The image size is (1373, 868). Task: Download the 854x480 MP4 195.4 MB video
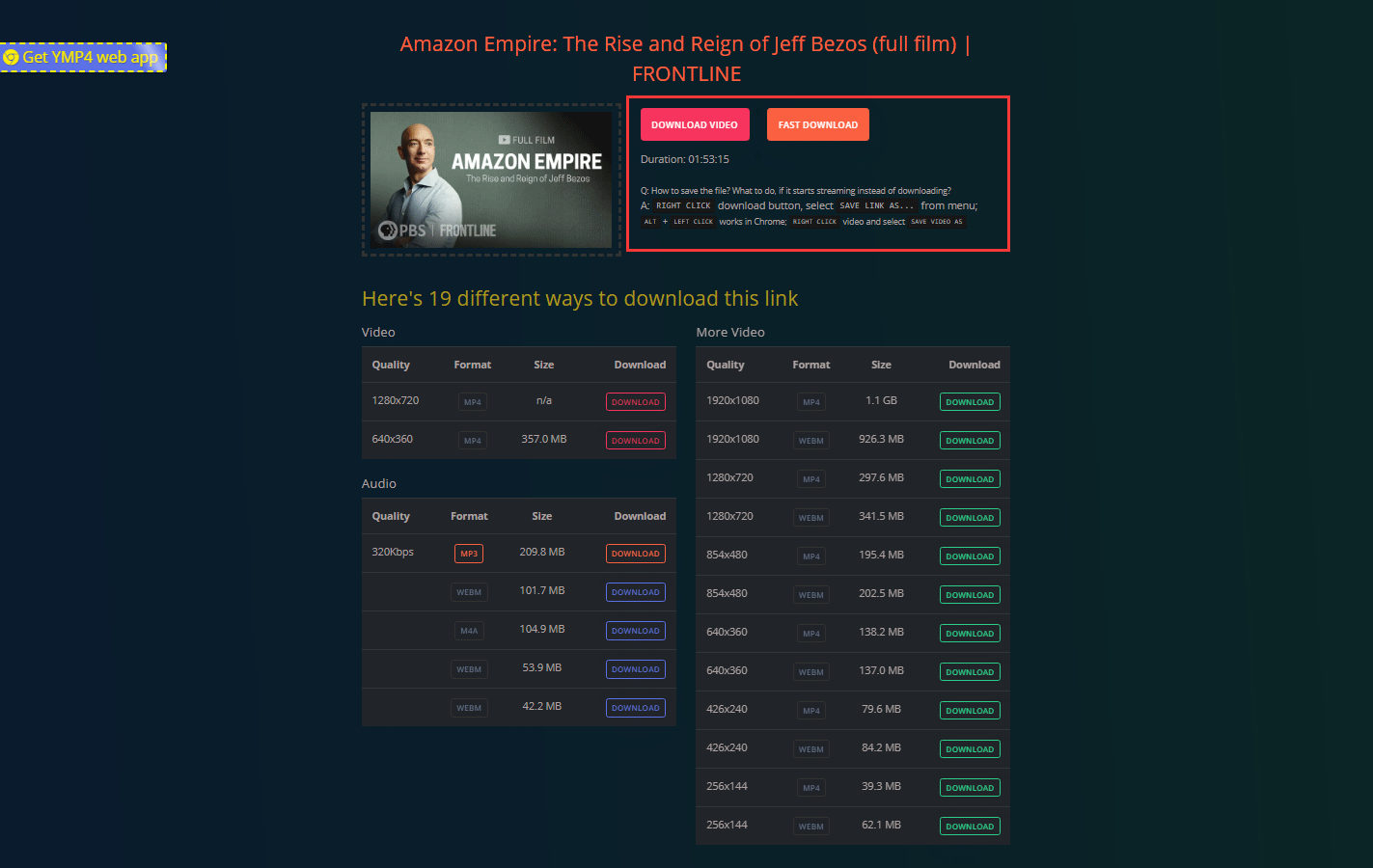(970, 556)
